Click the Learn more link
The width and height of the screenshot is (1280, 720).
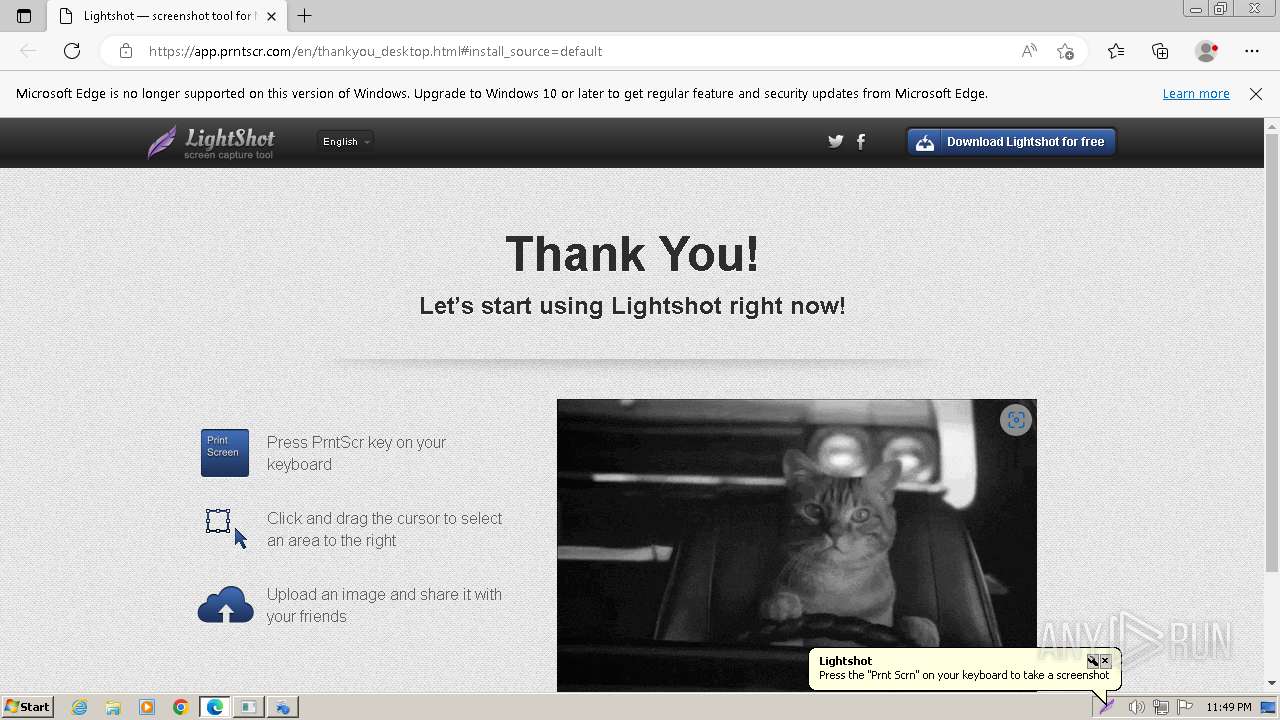point(1196,93)
